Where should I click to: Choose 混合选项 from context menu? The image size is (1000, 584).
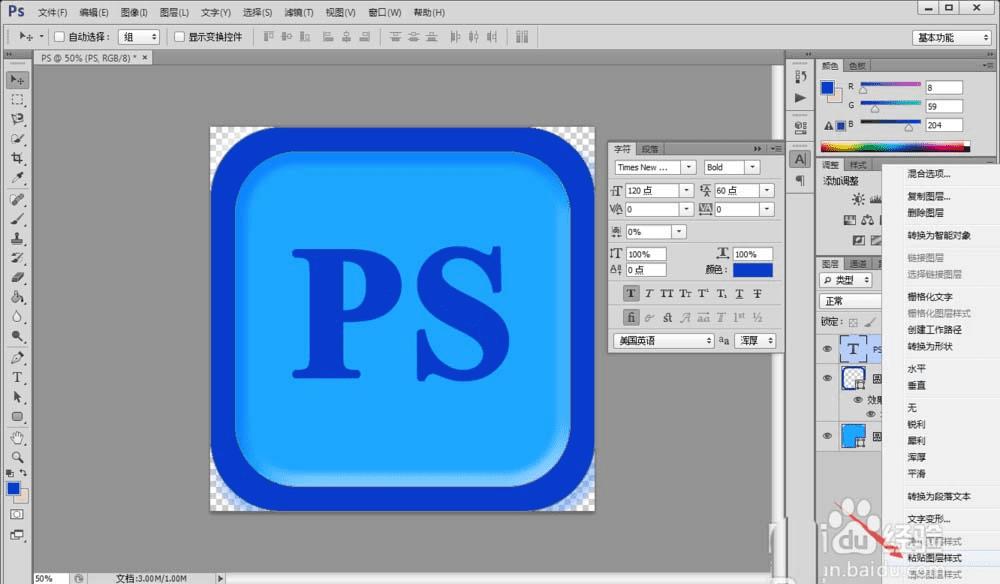tap(929, 173)
